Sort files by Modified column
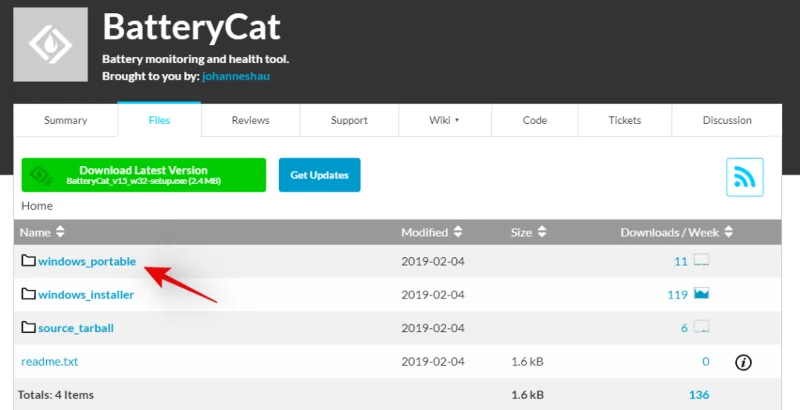 point(431,232)
